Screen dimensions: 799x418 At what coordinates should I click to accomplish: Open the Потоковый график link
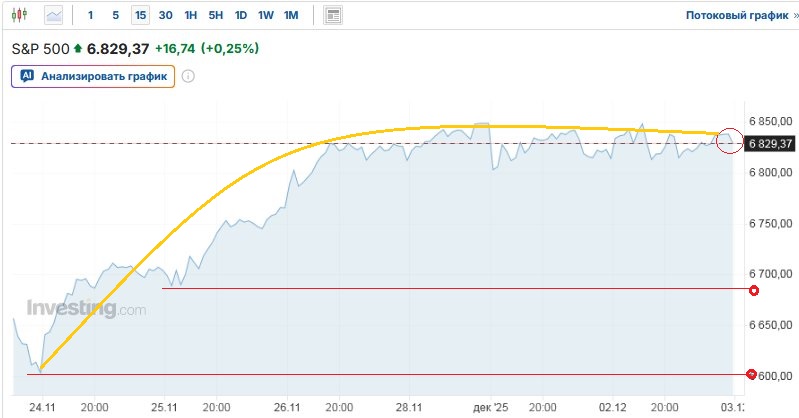click(735, 16)
